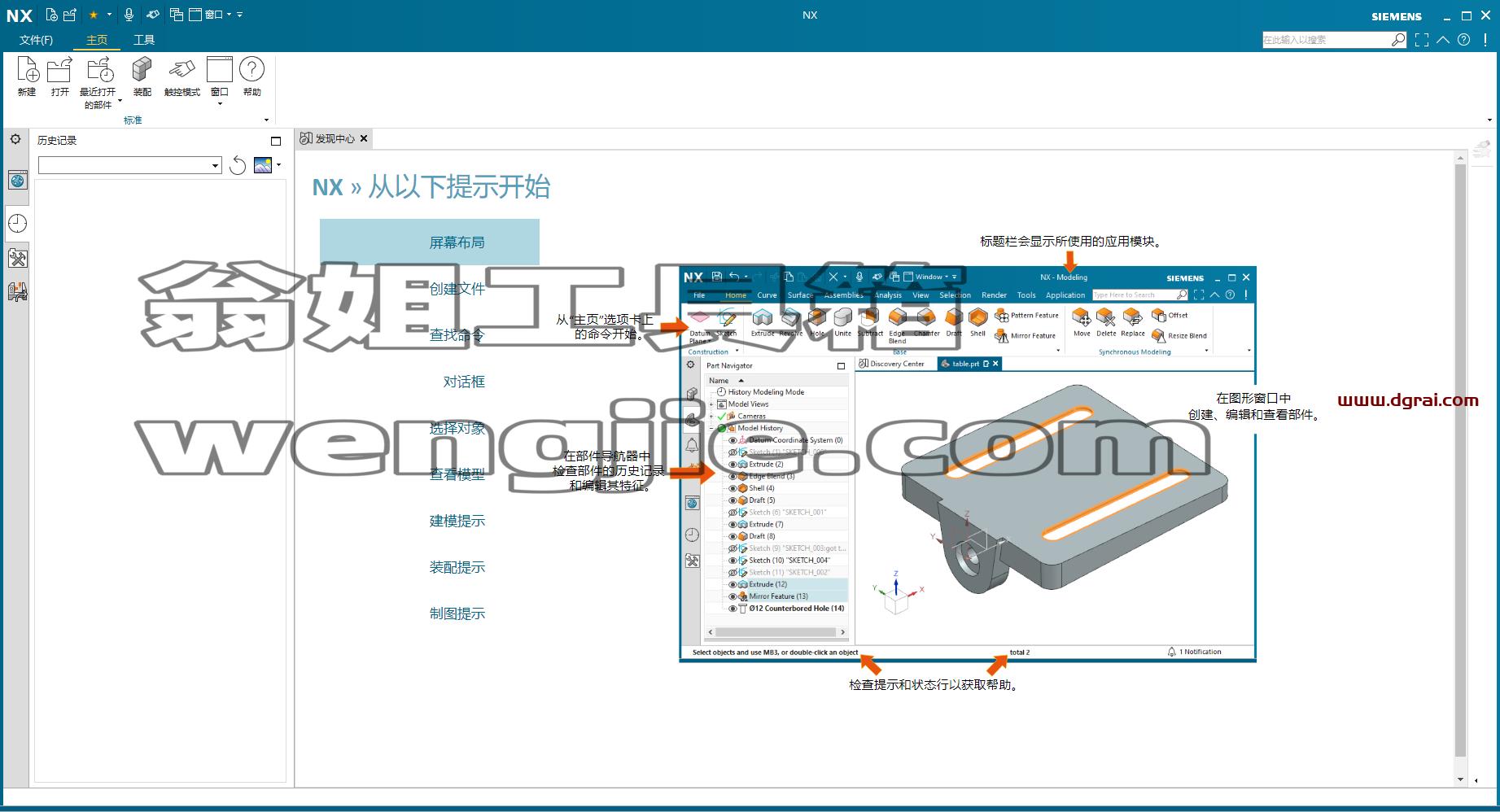
Task: Expand the 最近打开的部件 dropdown arrow
Action: tap(120, 101)
